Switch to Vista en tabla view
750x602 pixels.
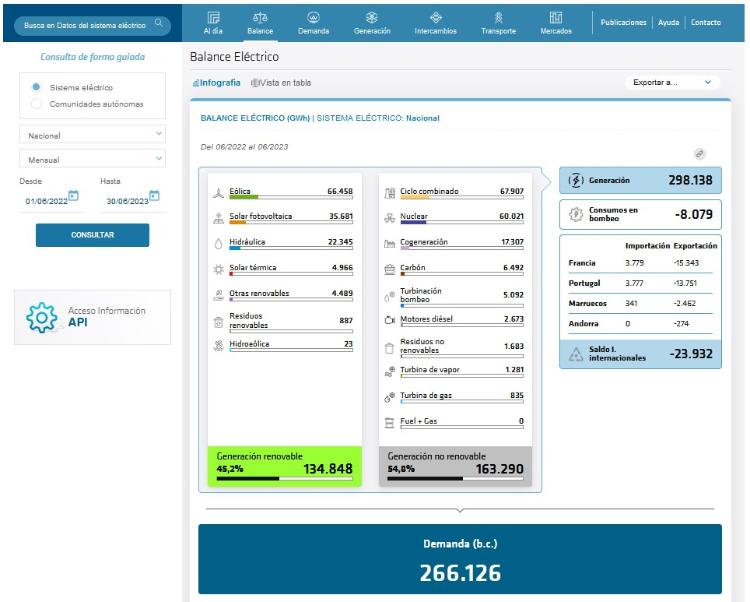coord(282,83)
